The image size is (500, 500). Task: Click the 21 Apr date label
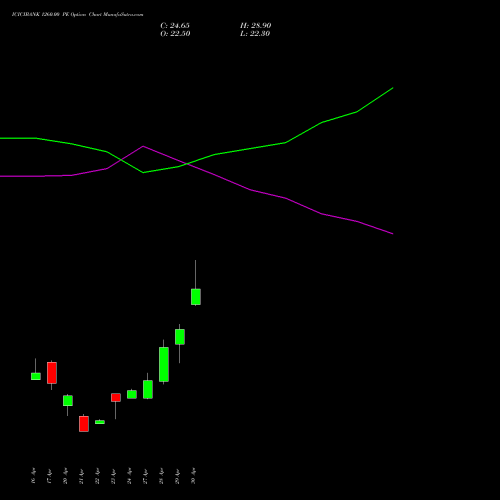point(81,476)
